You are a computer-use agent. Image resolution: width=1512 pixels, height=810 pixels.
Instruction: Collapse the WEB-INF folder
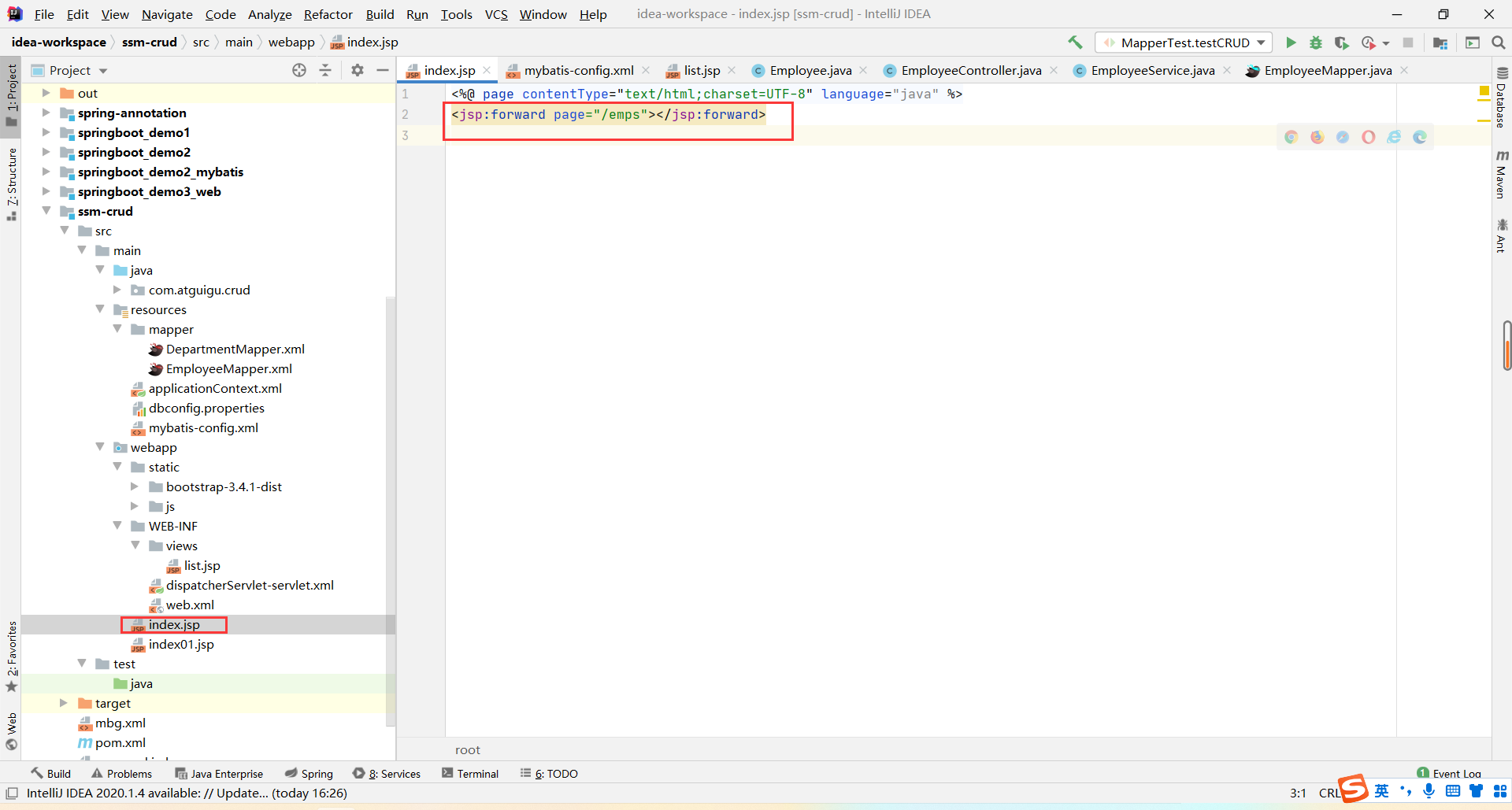117,526
